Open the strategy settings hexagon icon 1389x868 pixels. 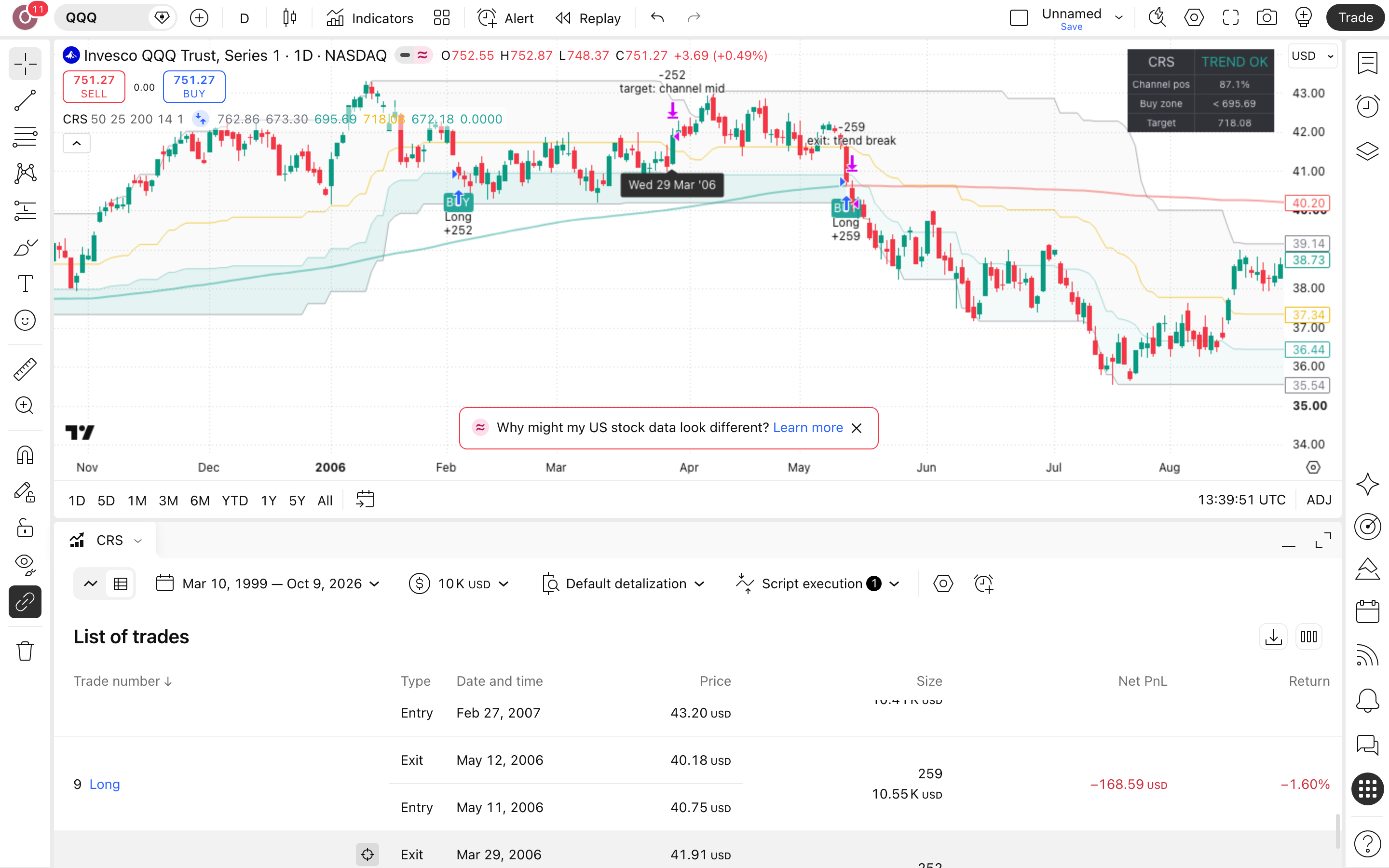[943, 584]
